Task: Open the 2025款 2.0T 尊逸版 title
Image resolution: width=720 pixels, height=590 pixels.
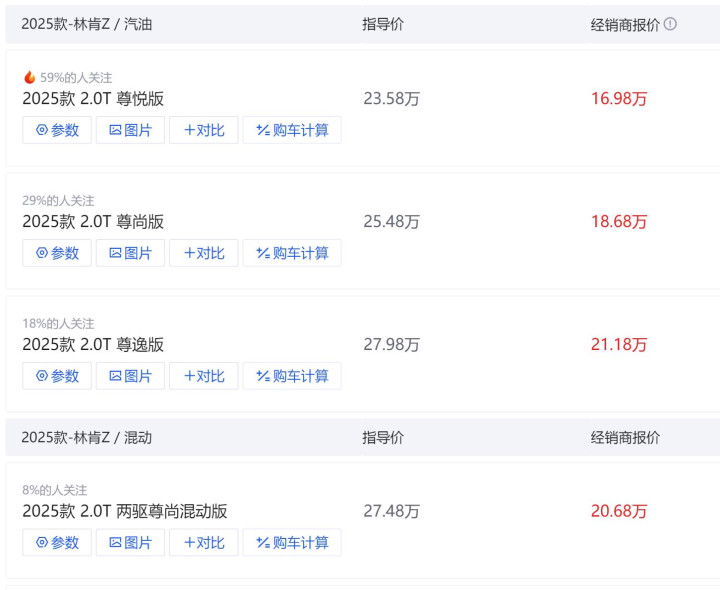Action: pyautogui.click(x=93, y=344)
